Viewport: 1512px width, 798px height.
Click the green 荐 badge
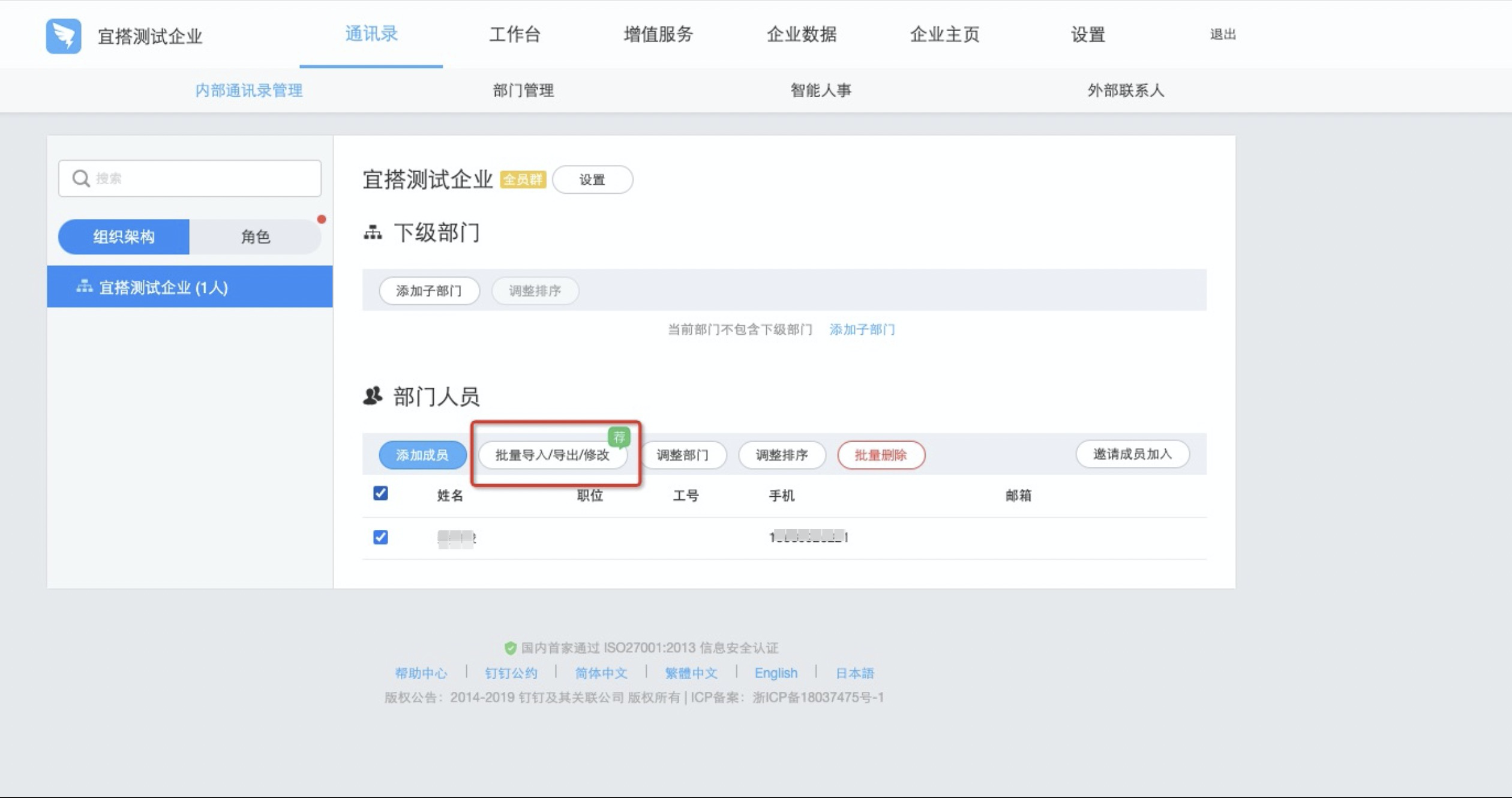point(619,437)
